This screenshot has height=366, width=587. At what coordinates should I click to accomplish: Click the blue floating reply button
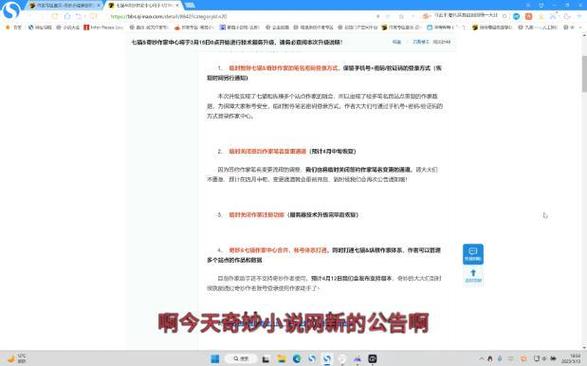point(473,254)
